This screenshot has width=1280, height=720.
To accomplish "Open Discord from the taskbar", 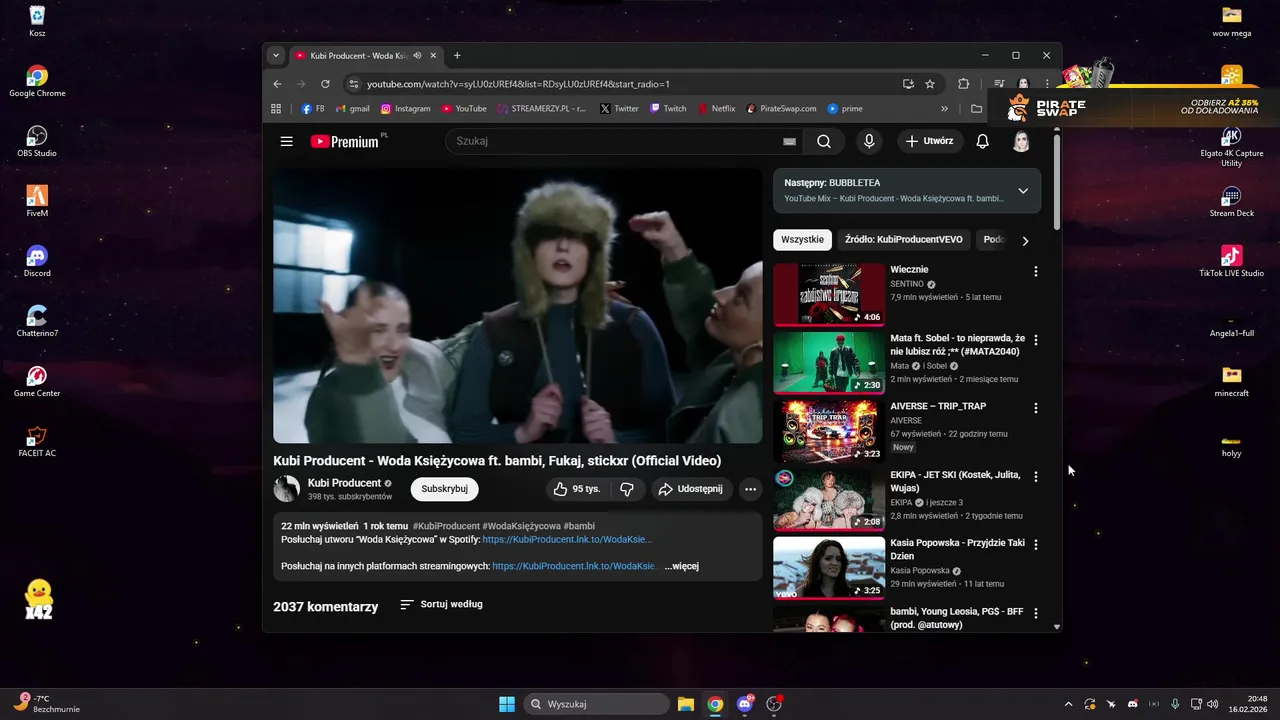I will pos(744,704).
